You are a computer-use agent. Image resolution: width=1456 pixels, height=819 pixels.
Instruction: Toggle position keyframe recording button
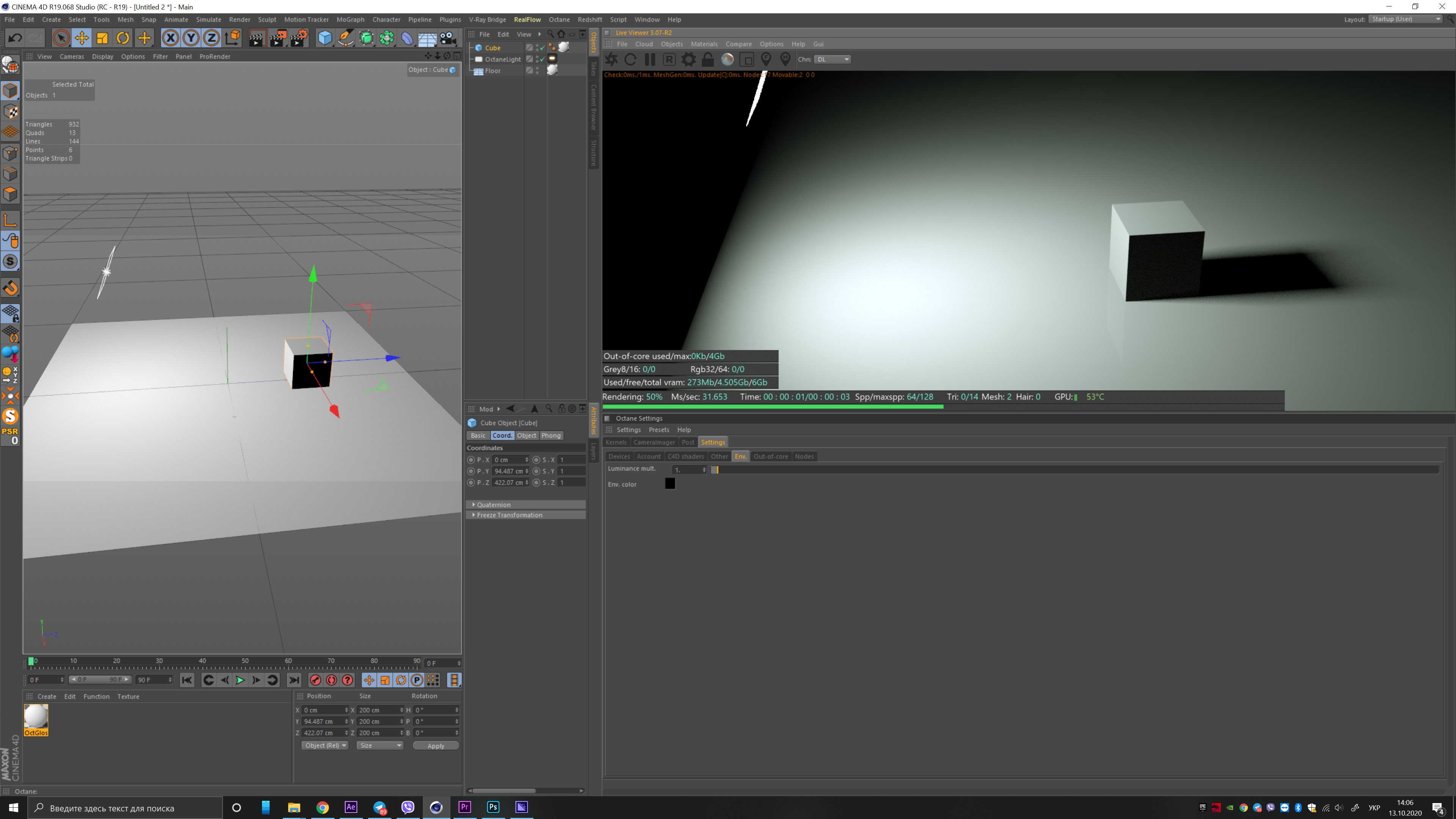tap(369, 680)
